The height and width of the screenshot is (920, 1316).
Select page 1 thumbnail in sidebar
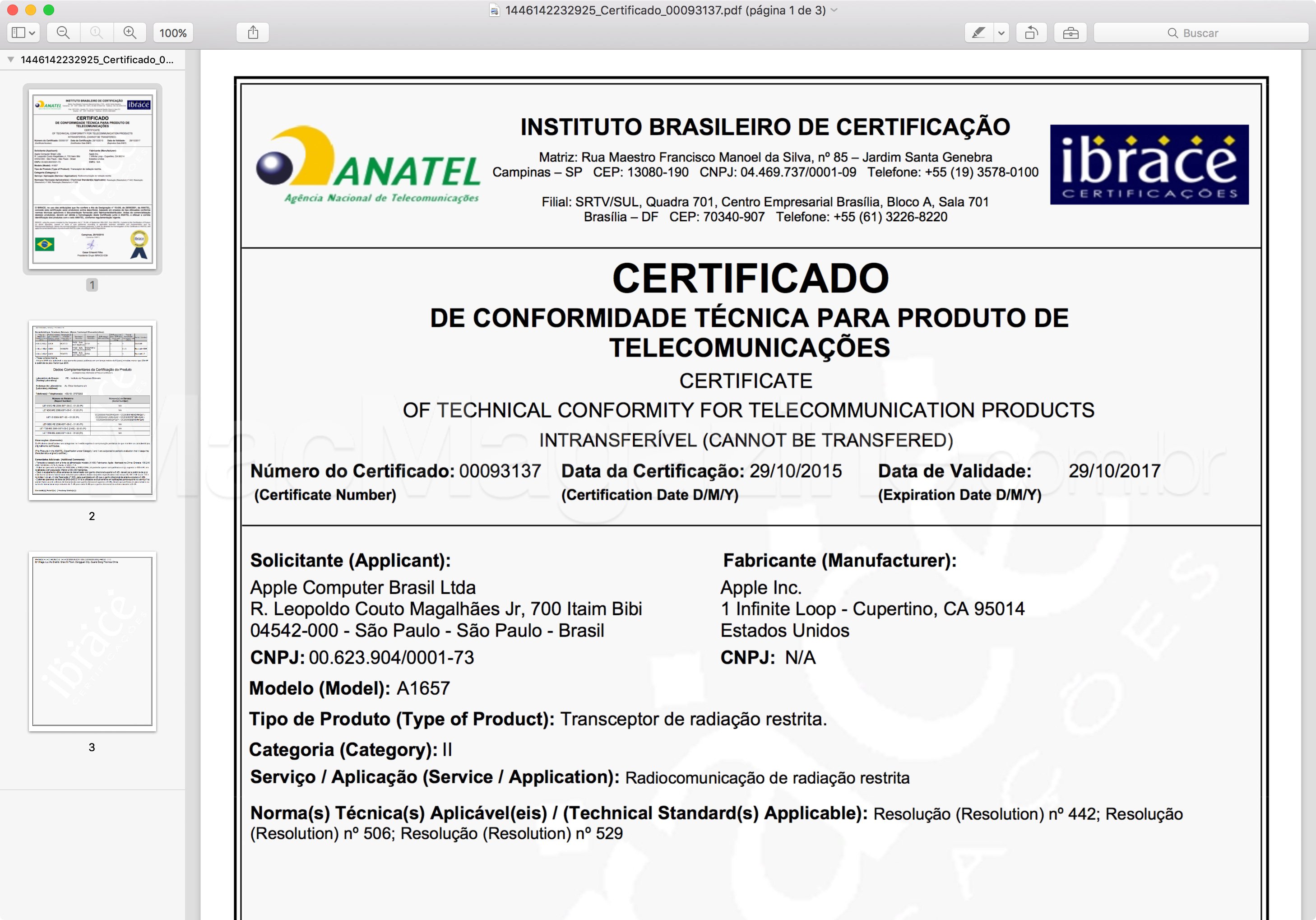tap(92, 179)
